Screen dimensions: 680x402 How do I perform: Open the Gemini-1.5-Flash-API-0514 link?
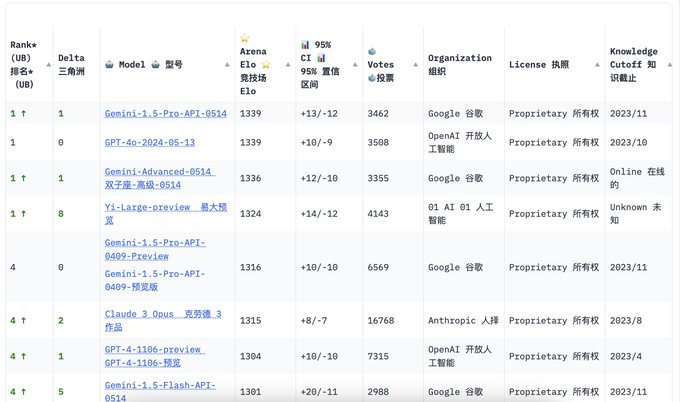pyautogui.click(x=160, y=392)
